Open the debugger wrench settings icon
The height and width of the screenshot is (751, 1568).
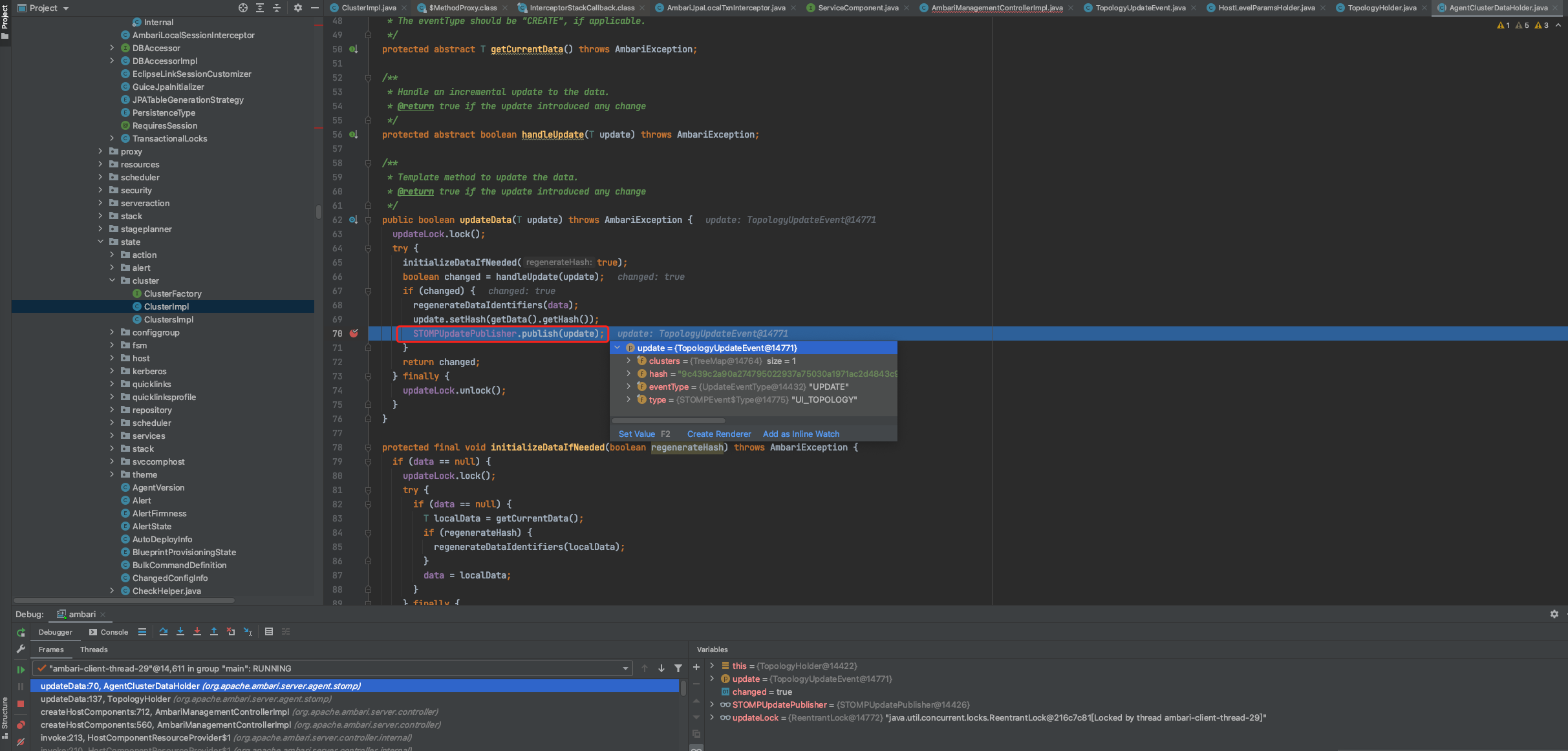point(21,649)
